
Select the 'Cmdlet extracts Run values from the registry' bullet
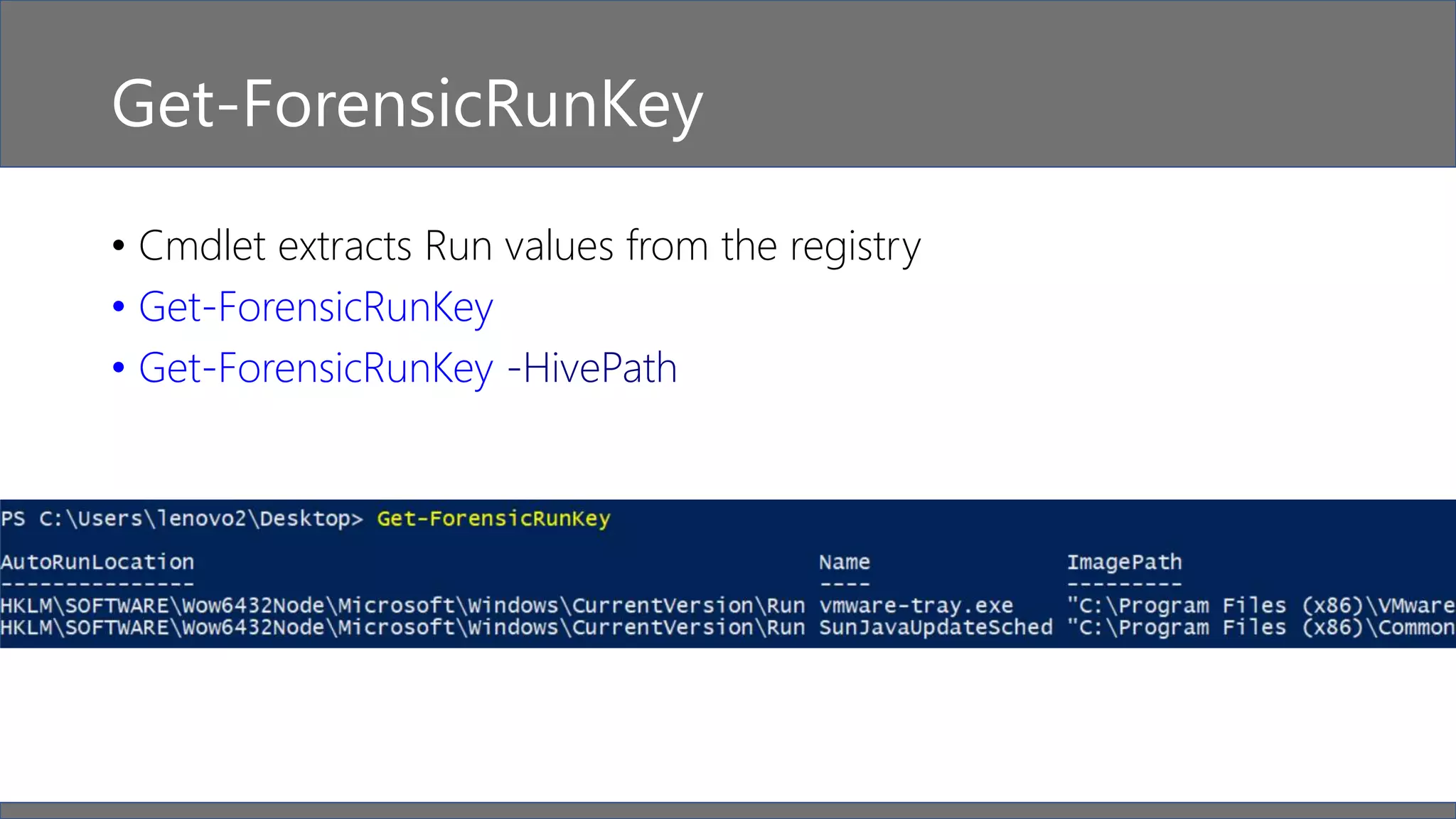pos(530,247)
